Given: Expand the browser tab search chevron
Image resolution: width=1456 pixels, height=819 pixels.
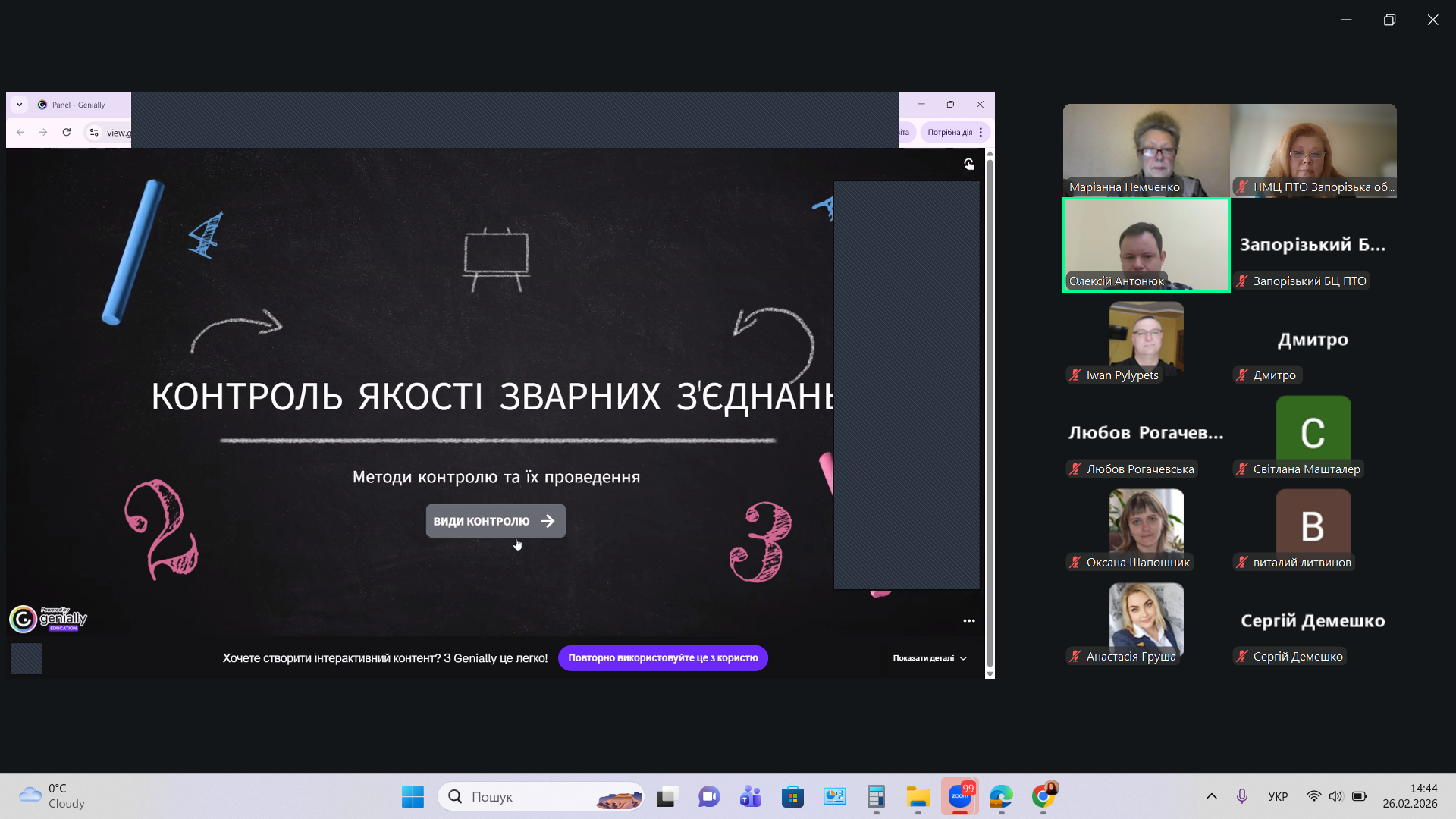Looking at the screenshot, I should click(20, 105).
